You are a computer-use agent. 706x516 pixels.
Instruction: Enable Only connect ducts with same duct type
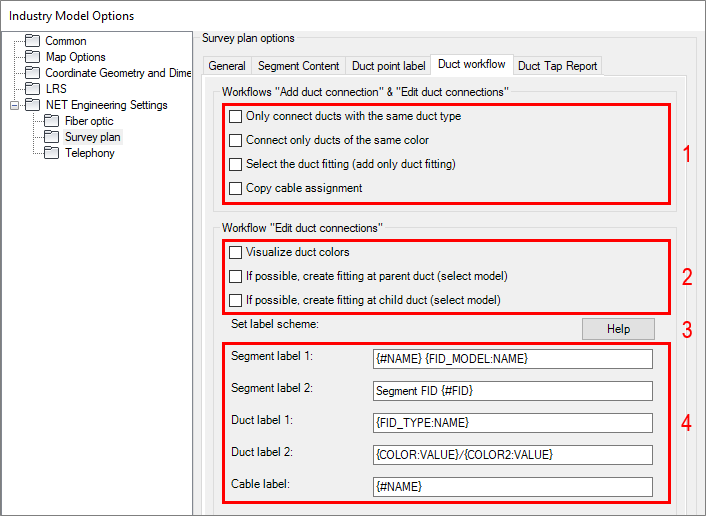coord(235,116)
